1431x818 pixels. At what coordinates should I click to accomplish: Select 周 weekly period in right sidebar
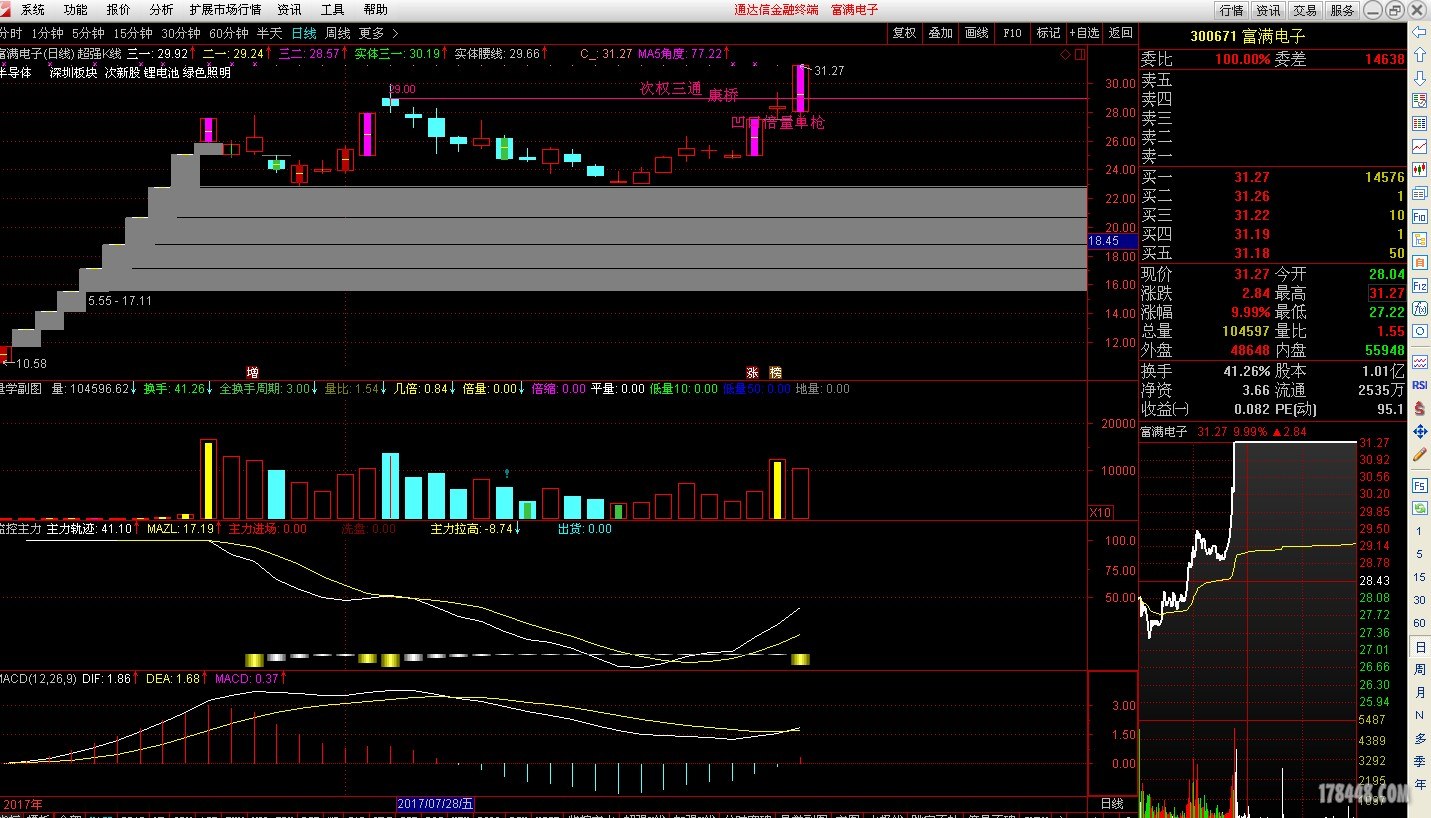pos(1419,670)
